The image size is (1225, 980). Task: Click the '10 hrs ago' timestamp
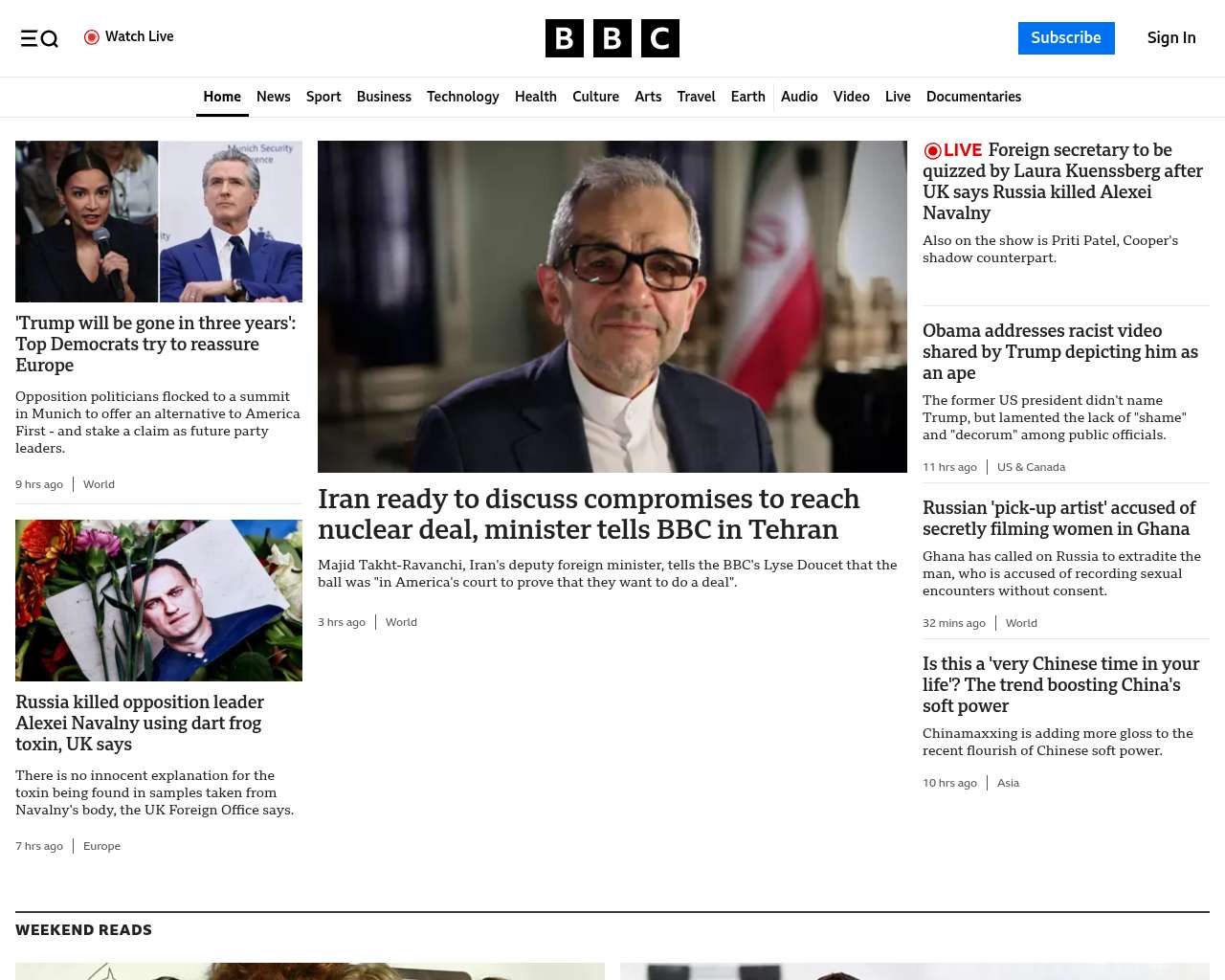pyautogui.click(x=949, y=783)
